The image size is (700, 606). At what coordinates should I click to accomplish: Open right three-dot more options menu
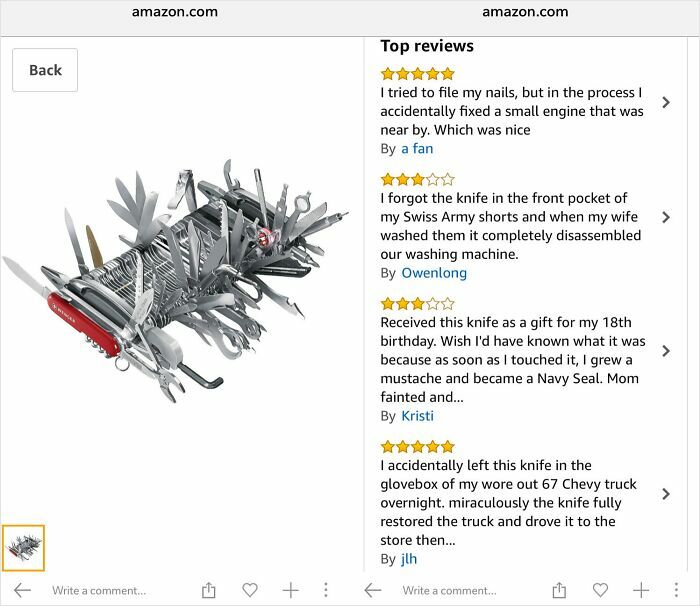click(x=677, y=590)
